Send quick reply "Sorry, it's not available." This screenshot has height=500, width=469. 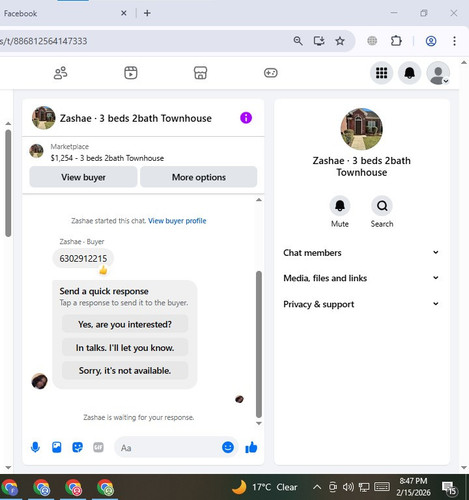[125, 370]
